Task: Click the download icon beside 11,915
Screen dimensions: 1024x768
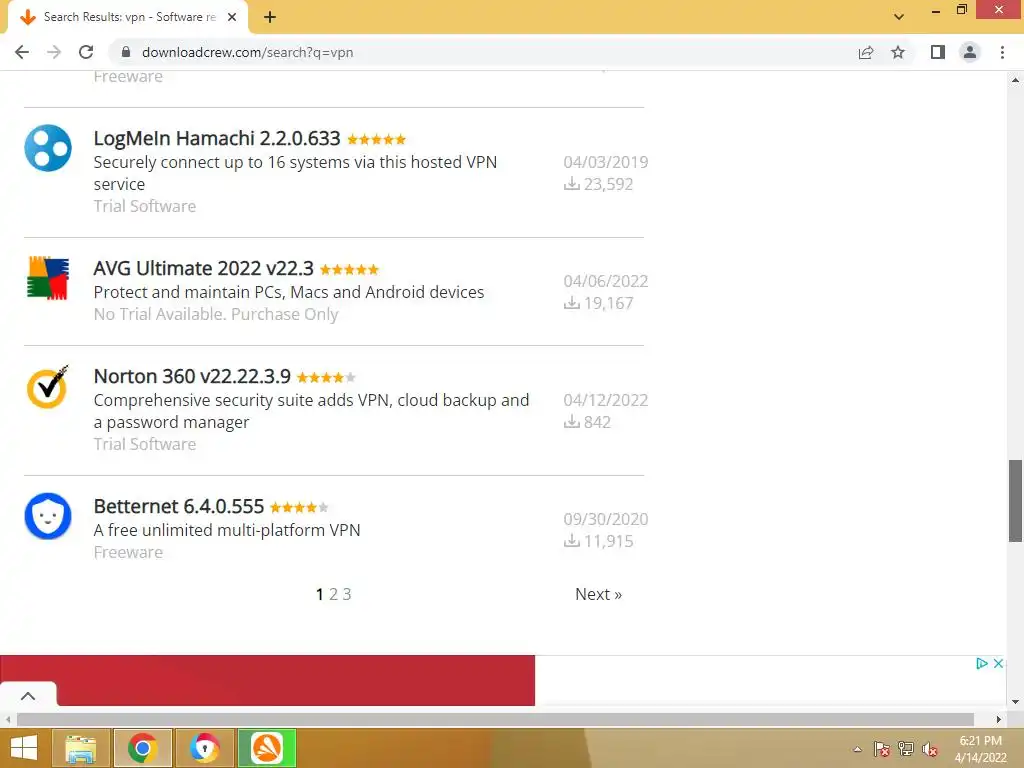Action: click(571, 541)
